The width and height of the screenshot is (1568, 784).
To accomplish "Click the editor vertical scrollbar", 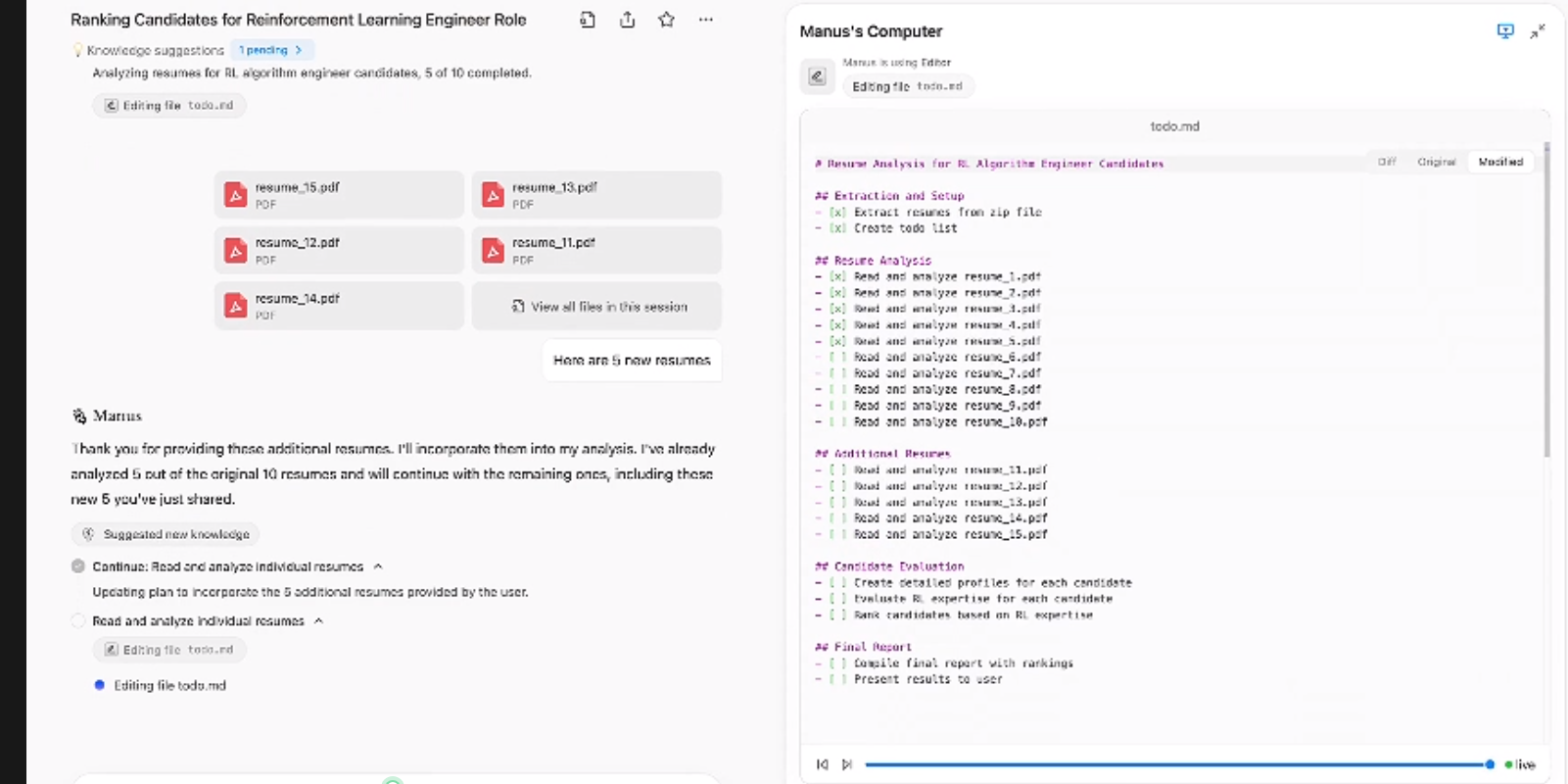I will [x=1546, y=299].
